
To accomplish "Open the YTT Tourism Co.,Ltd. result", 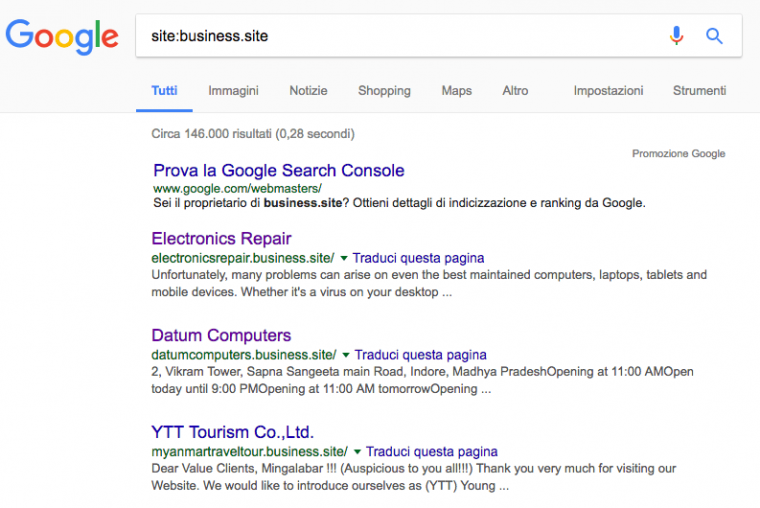I will [x=233, y=432].
